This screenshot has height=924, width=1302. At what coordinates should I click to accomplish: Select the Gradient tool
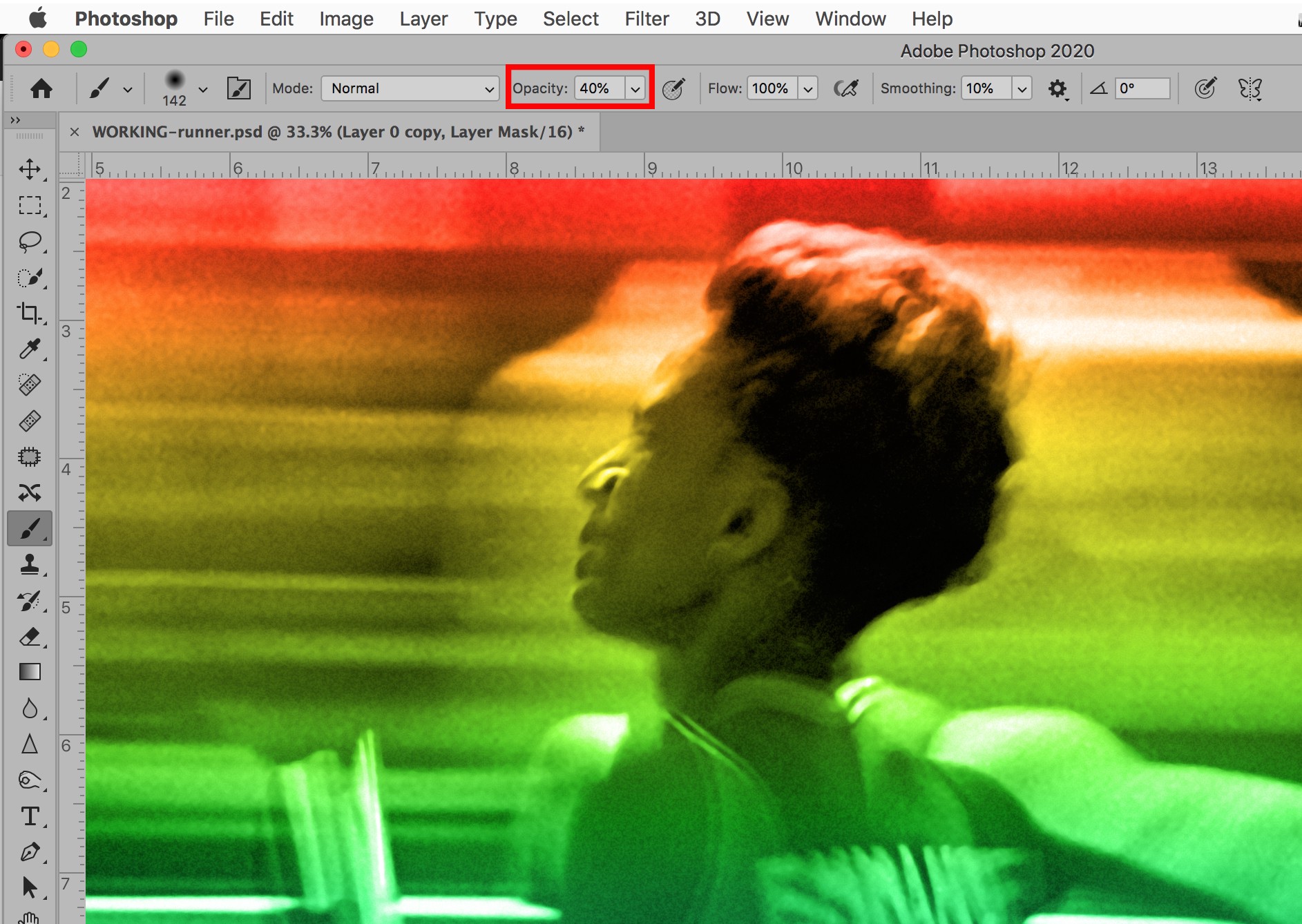click(x=30, y=672)
